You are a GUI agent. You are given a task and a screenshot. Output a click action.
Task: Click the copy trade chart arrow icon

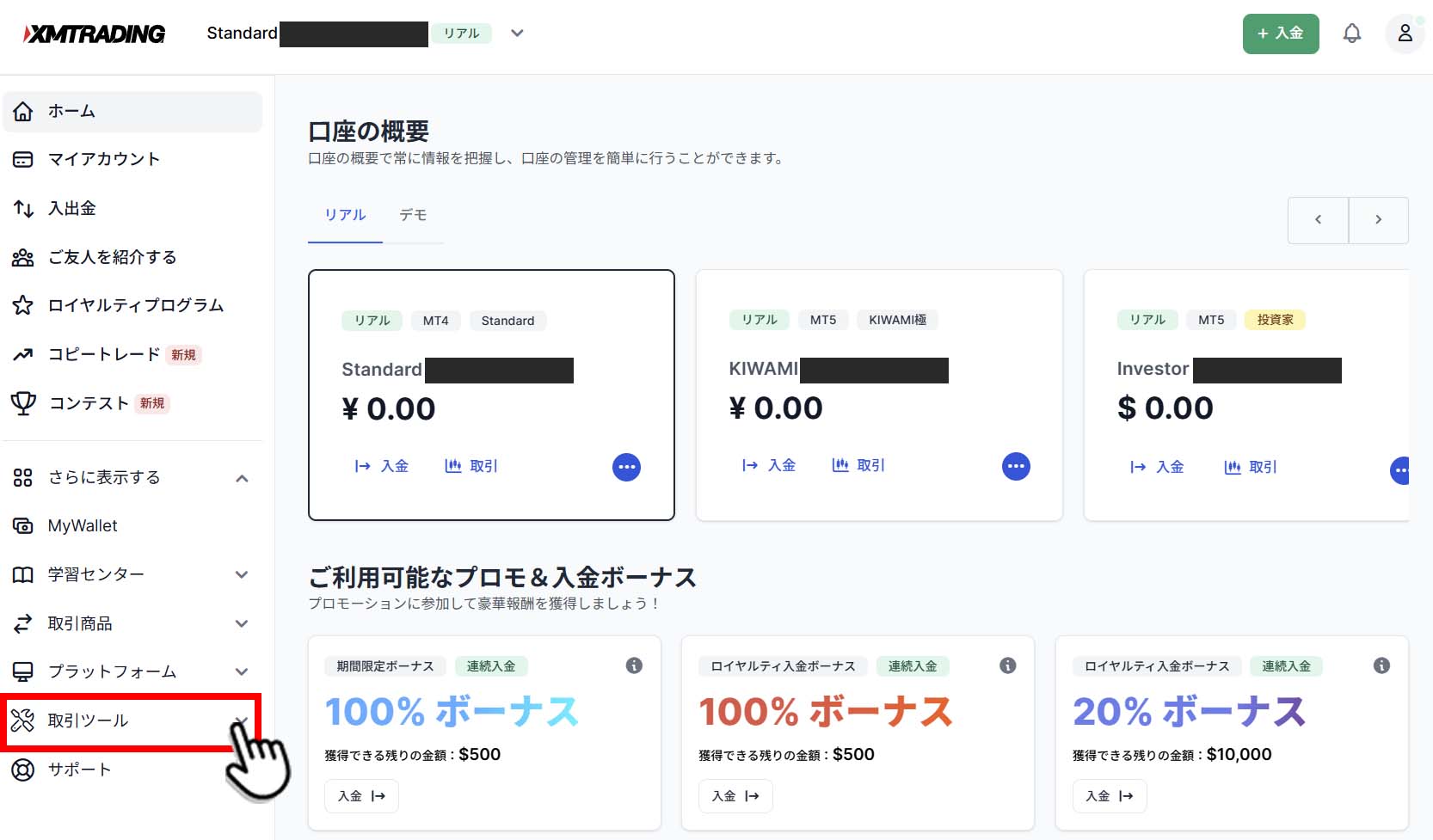[x=23, y=354]
